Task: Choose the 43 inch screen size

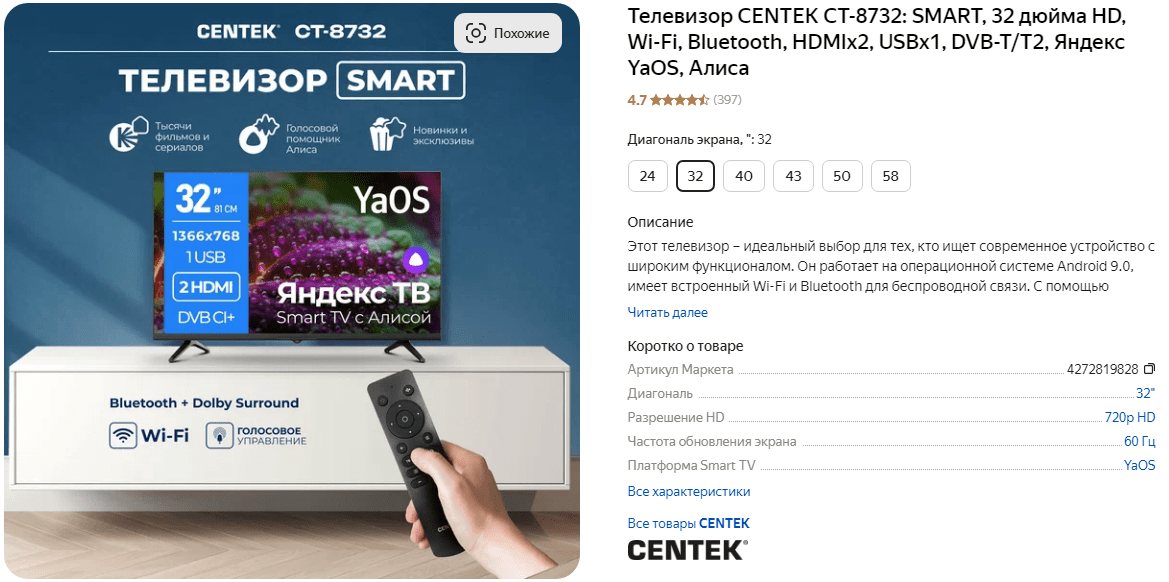Action: pos(793,177)
